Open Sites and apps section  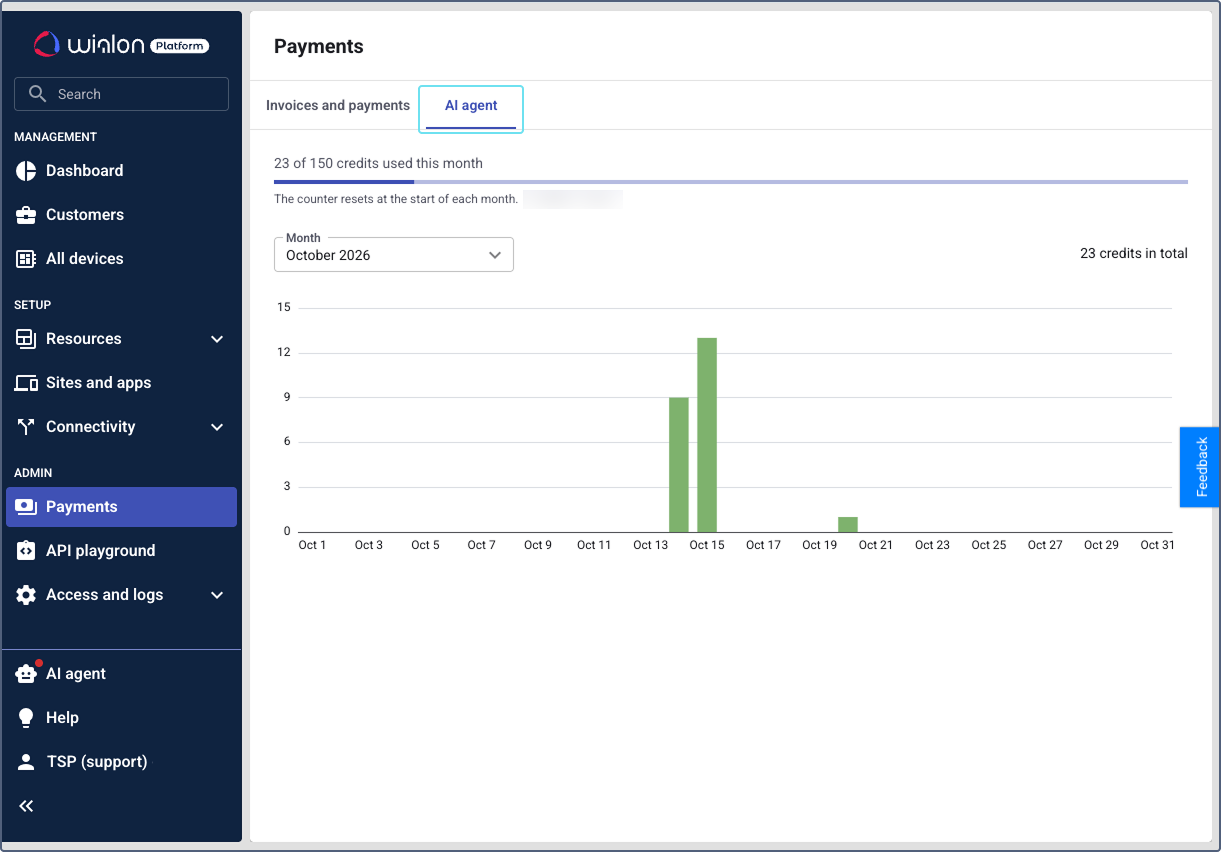coord(121,383)
